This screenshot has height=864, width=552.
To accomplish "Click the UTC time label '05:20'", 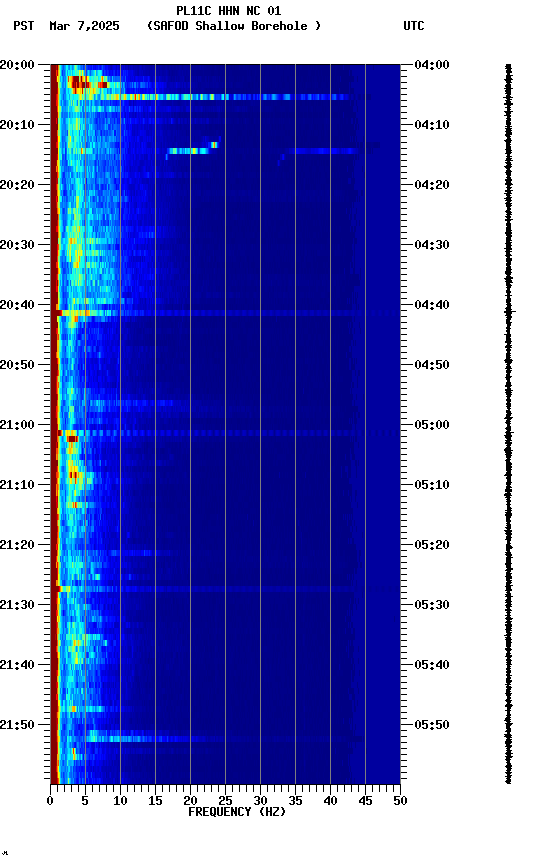I will point(432,545).
